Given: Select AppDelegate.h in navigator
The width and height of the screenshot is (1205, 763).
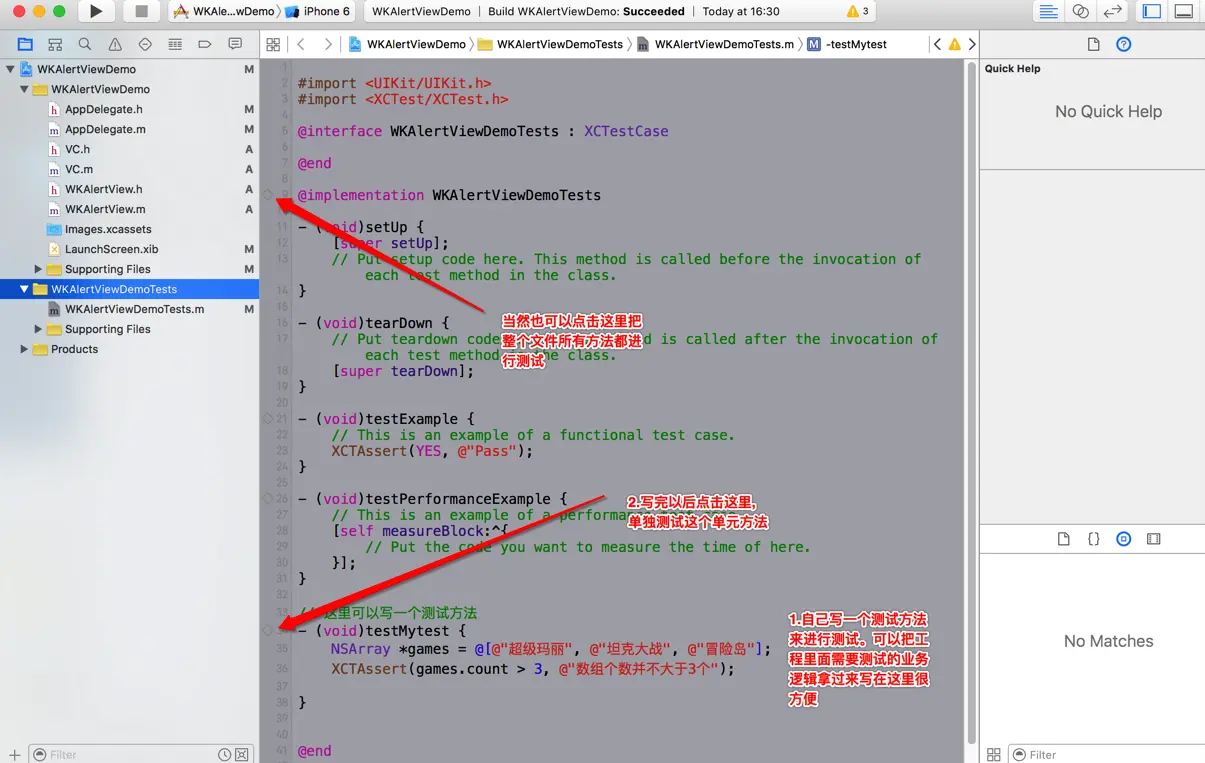Looking at the screenshot, I should (104, 109).
